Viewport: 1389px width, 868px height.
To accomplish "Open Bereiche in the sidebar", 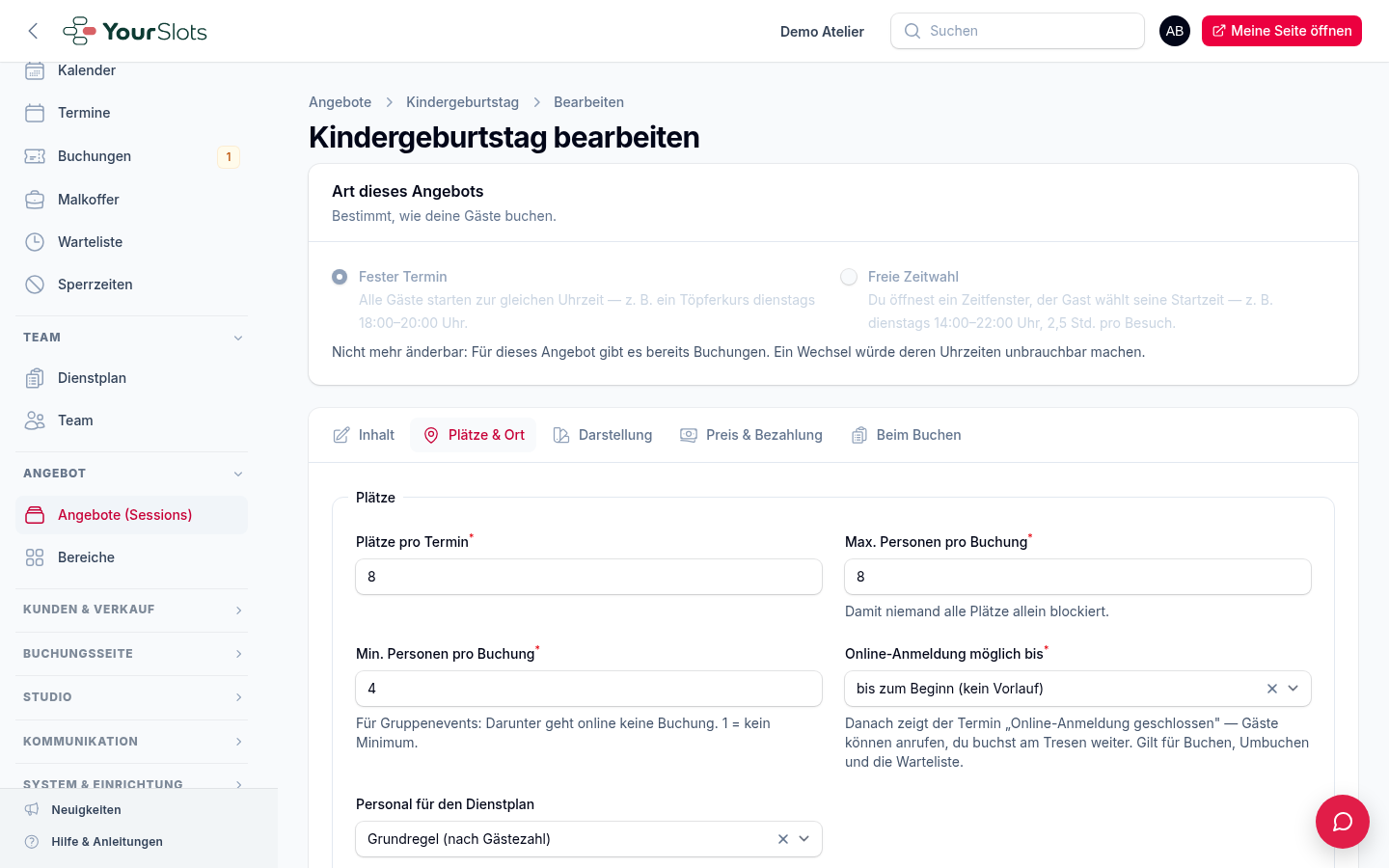I will [x=131, y=557].
